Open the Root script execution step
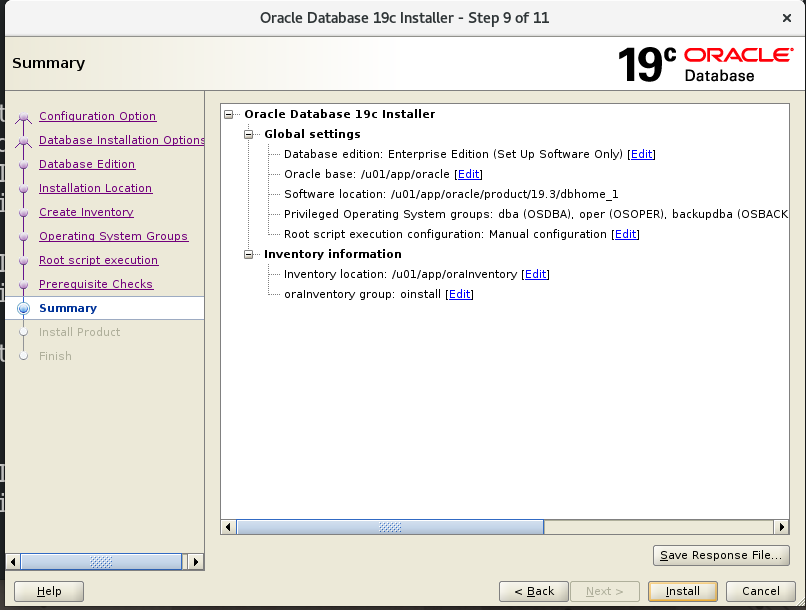Viewport: 806px width, 610px height. click(x=98, y=260)
